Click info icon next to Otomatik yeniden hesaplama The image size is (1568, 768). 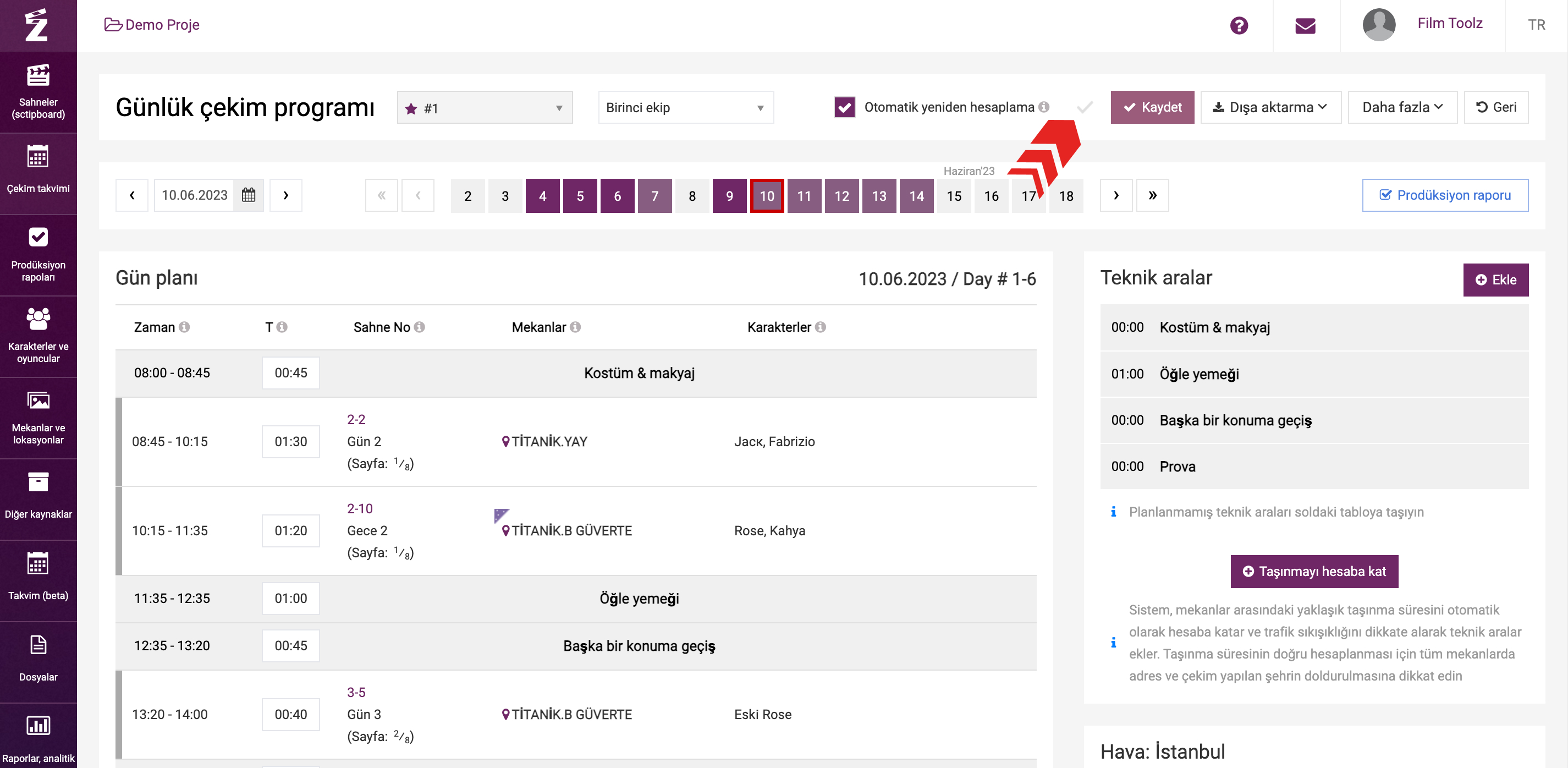click(x=1044, y=107)
